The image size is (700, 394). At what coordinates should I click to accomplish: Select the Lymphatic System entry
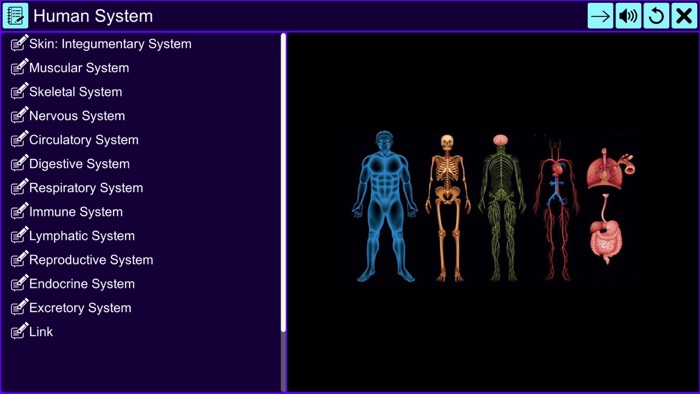click(82, 236)
